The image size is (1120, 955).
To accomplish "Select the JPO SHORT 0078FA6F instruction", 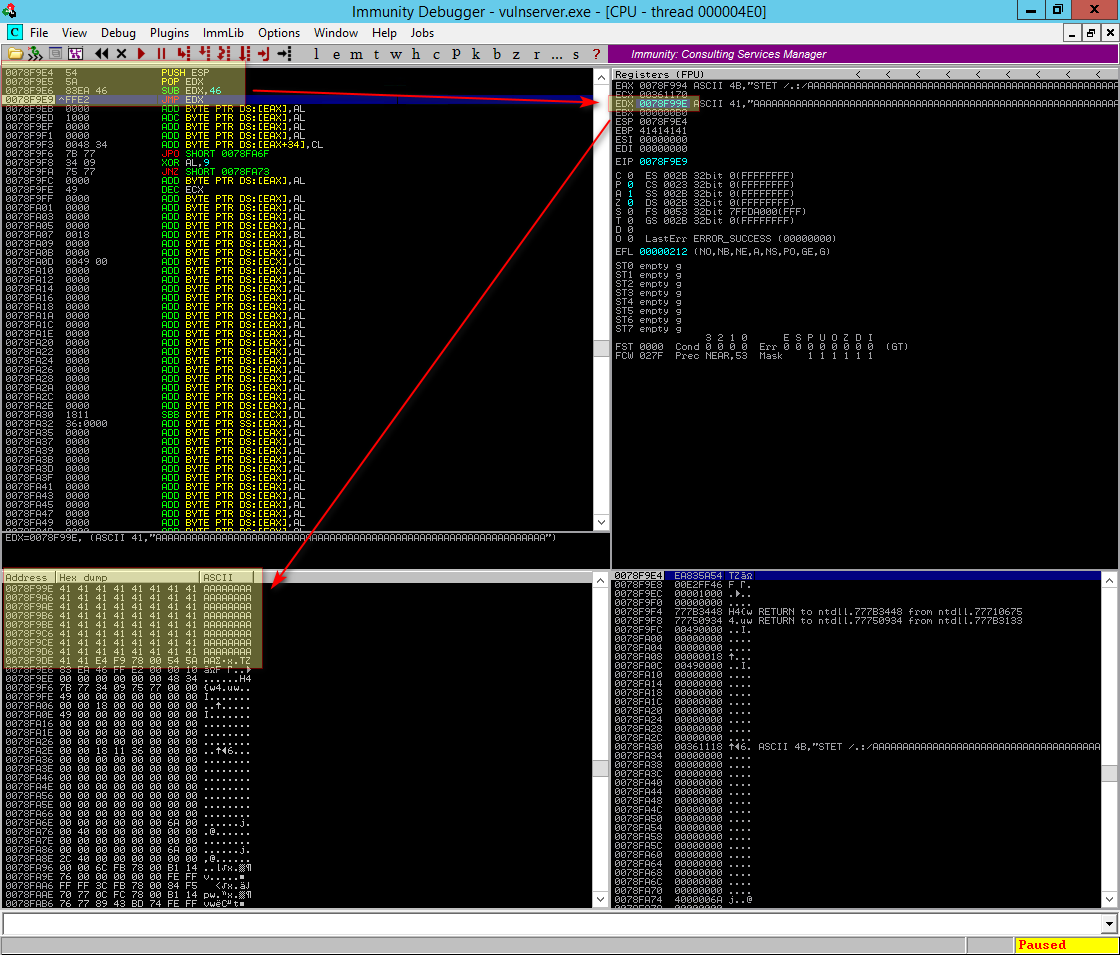I will (x=297, y=154).
